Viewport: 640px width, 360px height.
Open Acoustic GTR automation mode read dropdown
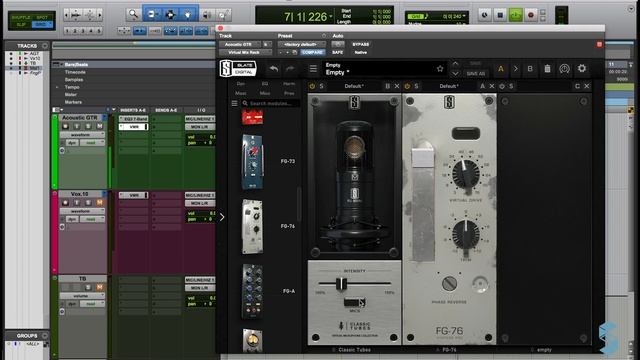(92, 142)
